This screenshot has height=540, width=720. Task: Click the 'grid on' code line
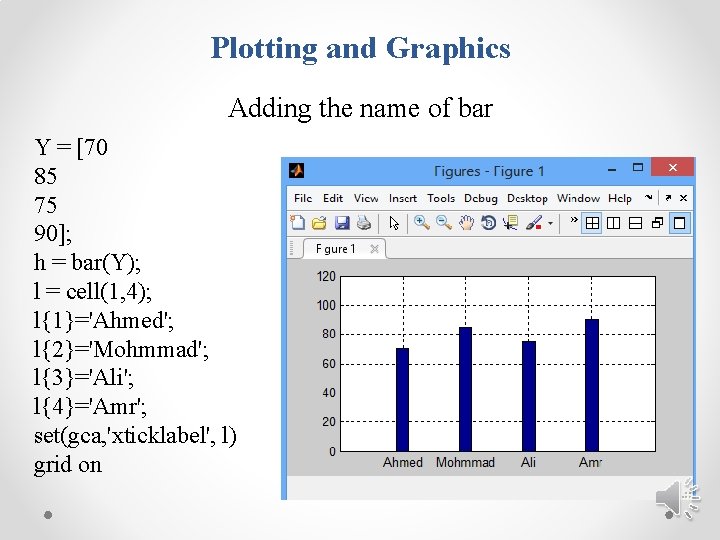(x=68, y=465)
